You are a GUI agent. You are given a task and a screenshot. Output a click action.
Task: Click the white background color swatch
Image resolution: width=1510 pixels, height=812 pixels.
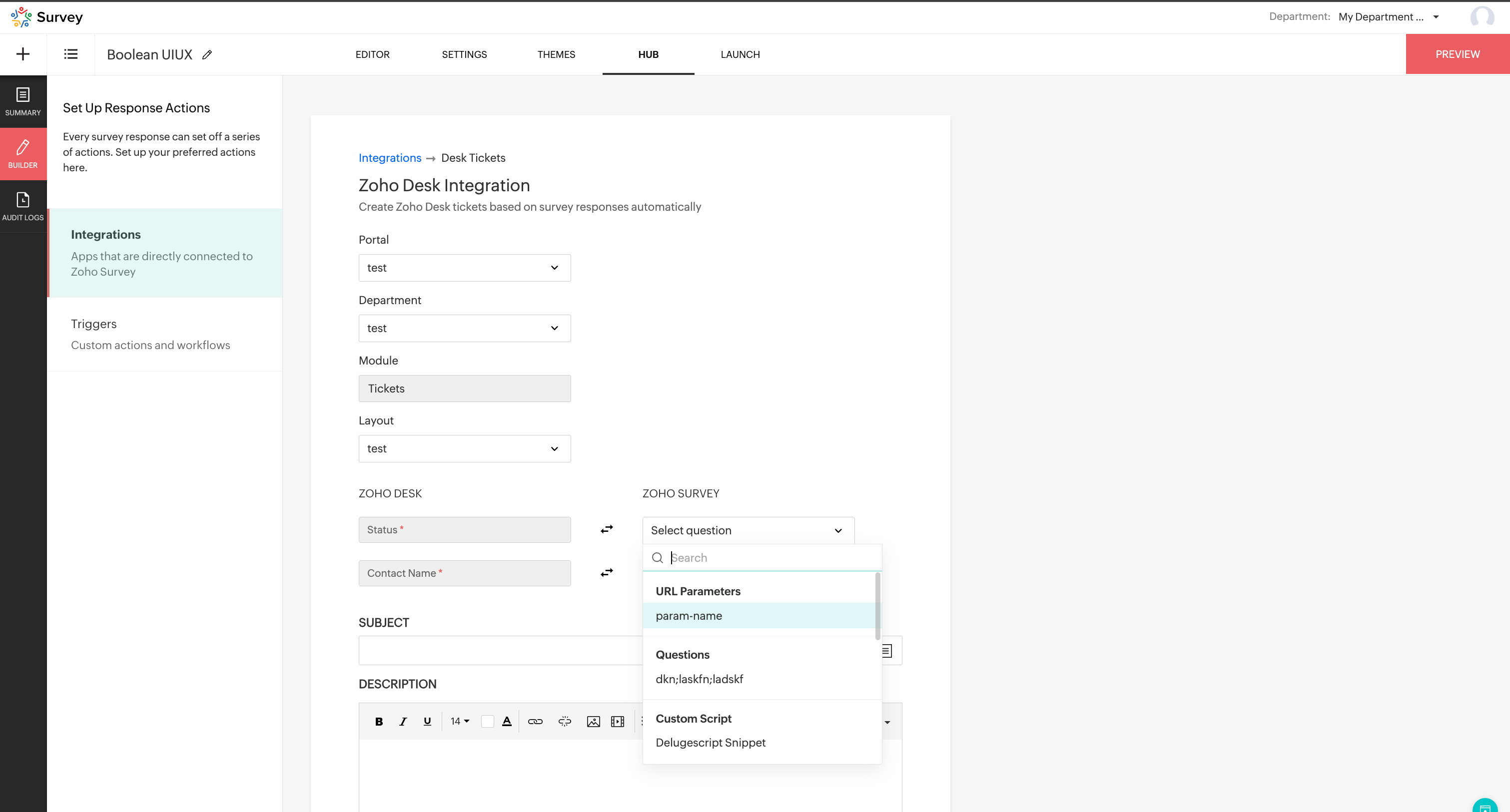(487, 721)
